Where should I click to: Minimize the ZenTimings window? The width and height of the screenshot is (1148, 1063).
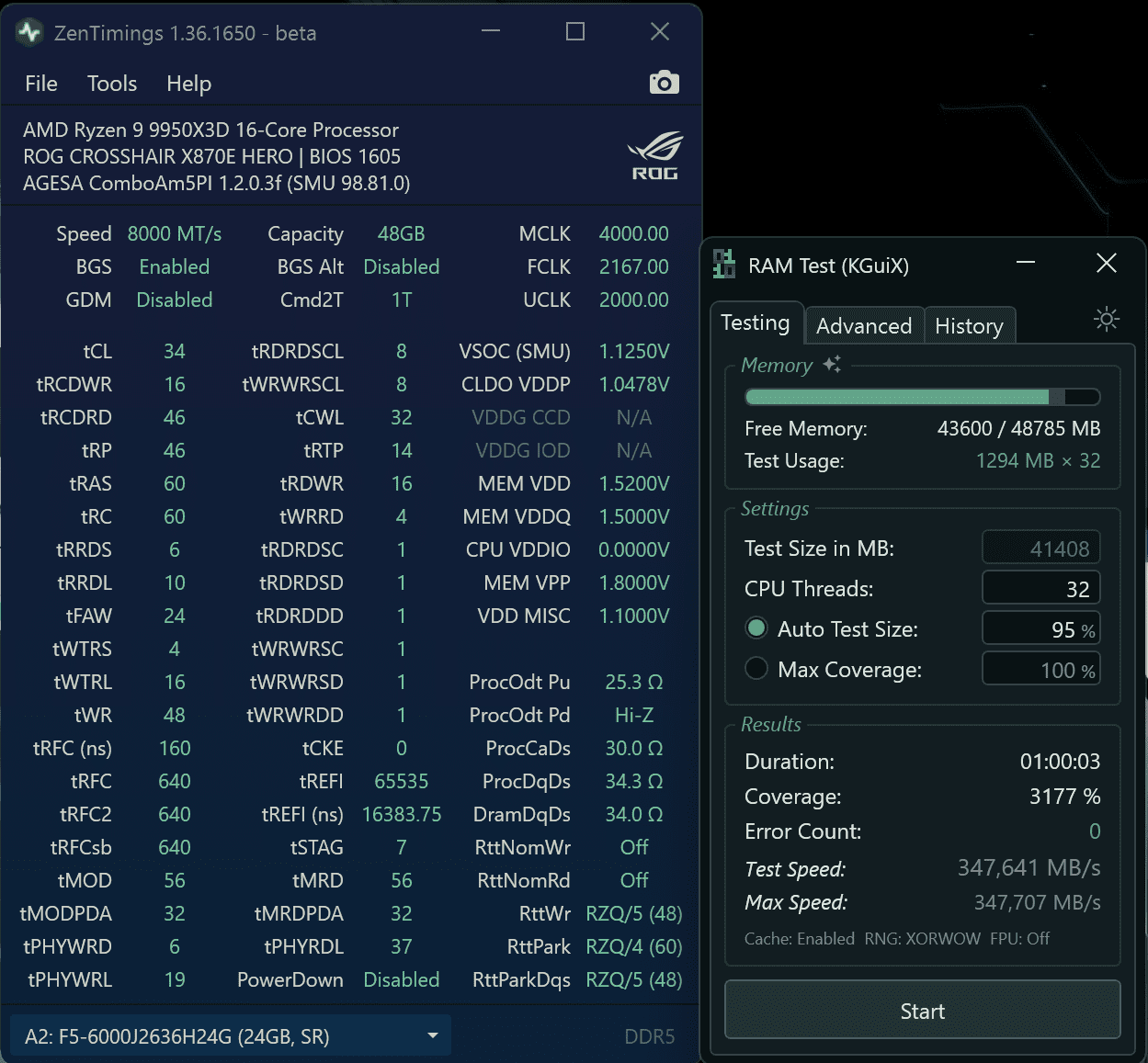(x=491, y=32)
